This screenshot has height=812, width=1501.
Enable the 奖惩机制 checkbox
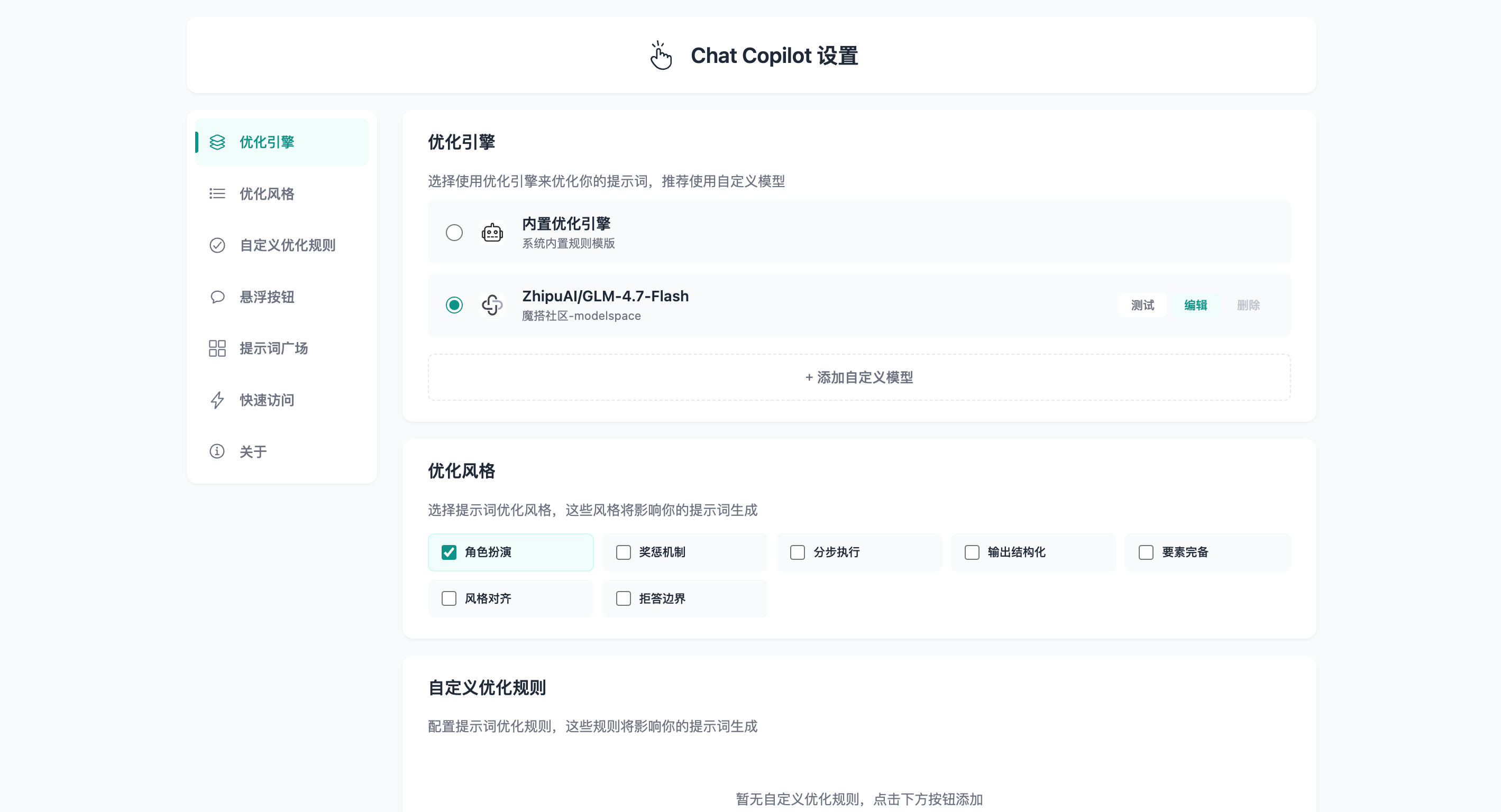coord(623,552)
